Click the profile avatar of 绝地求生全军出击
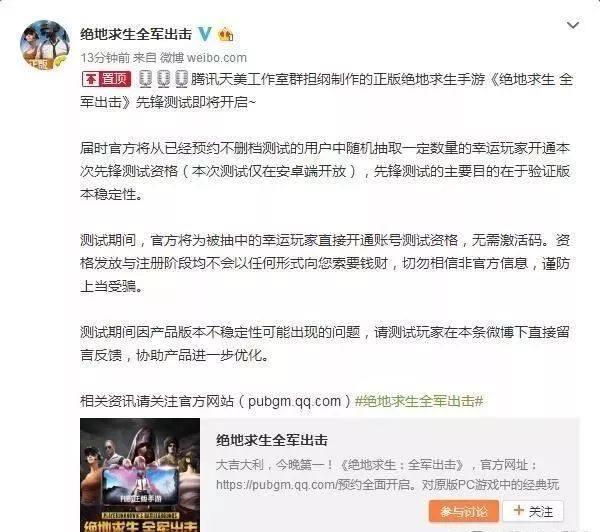600x532 pixels. [45, 45]
